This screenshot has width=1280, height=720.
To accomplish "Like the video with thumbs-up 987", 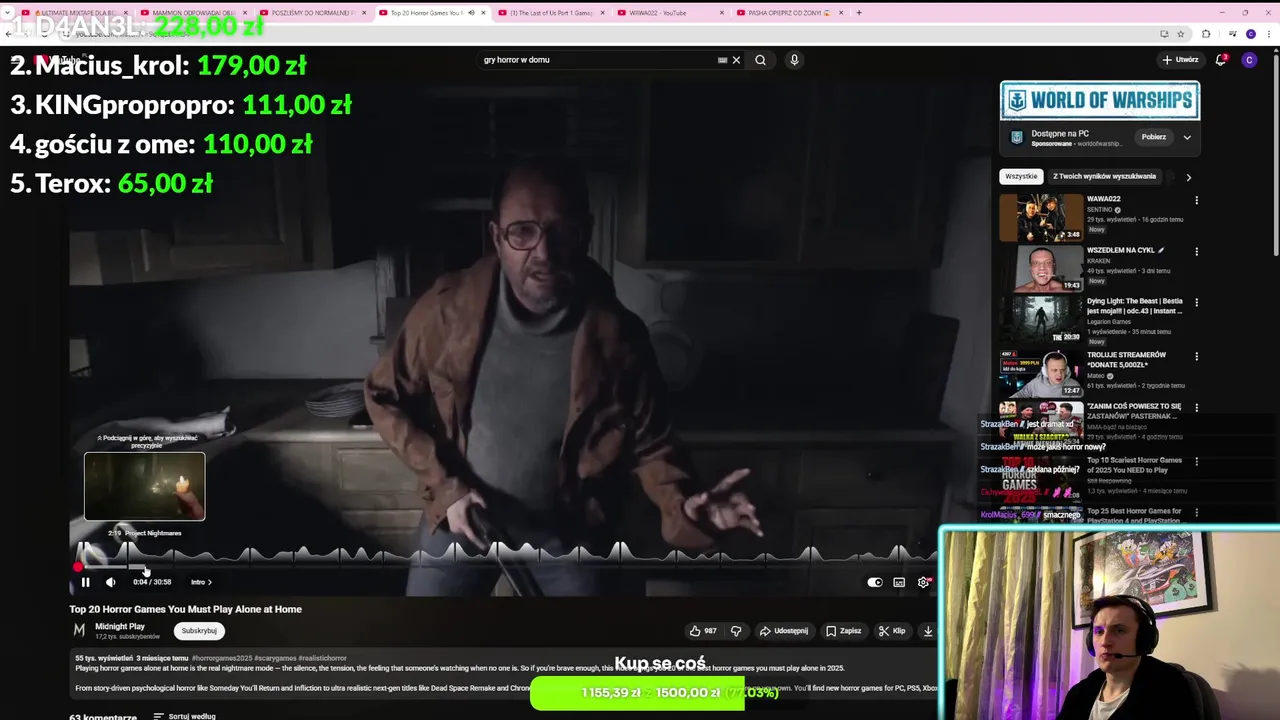I will (703, 631).
